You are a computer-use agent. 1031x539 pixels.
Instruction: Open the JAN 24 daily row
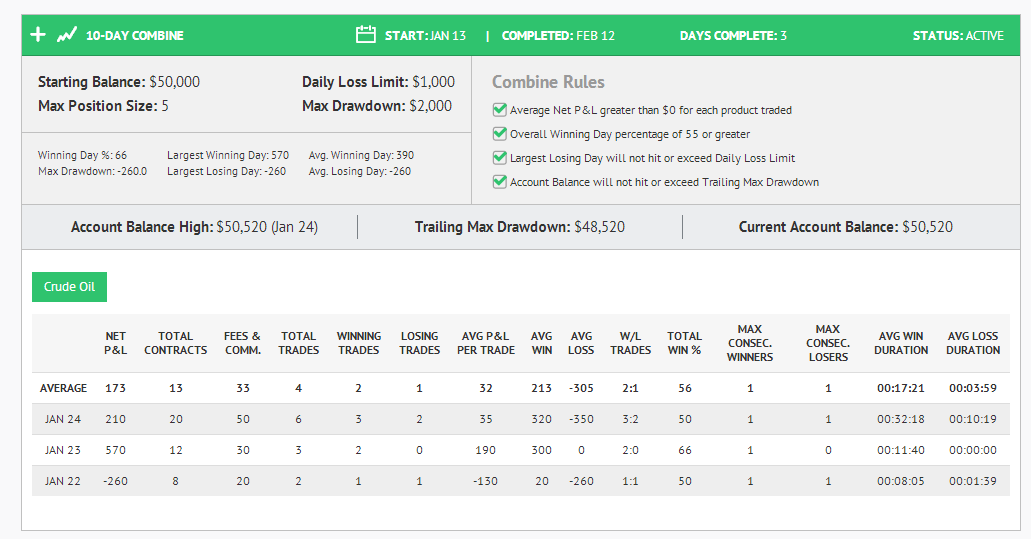[x=521, y=419]
